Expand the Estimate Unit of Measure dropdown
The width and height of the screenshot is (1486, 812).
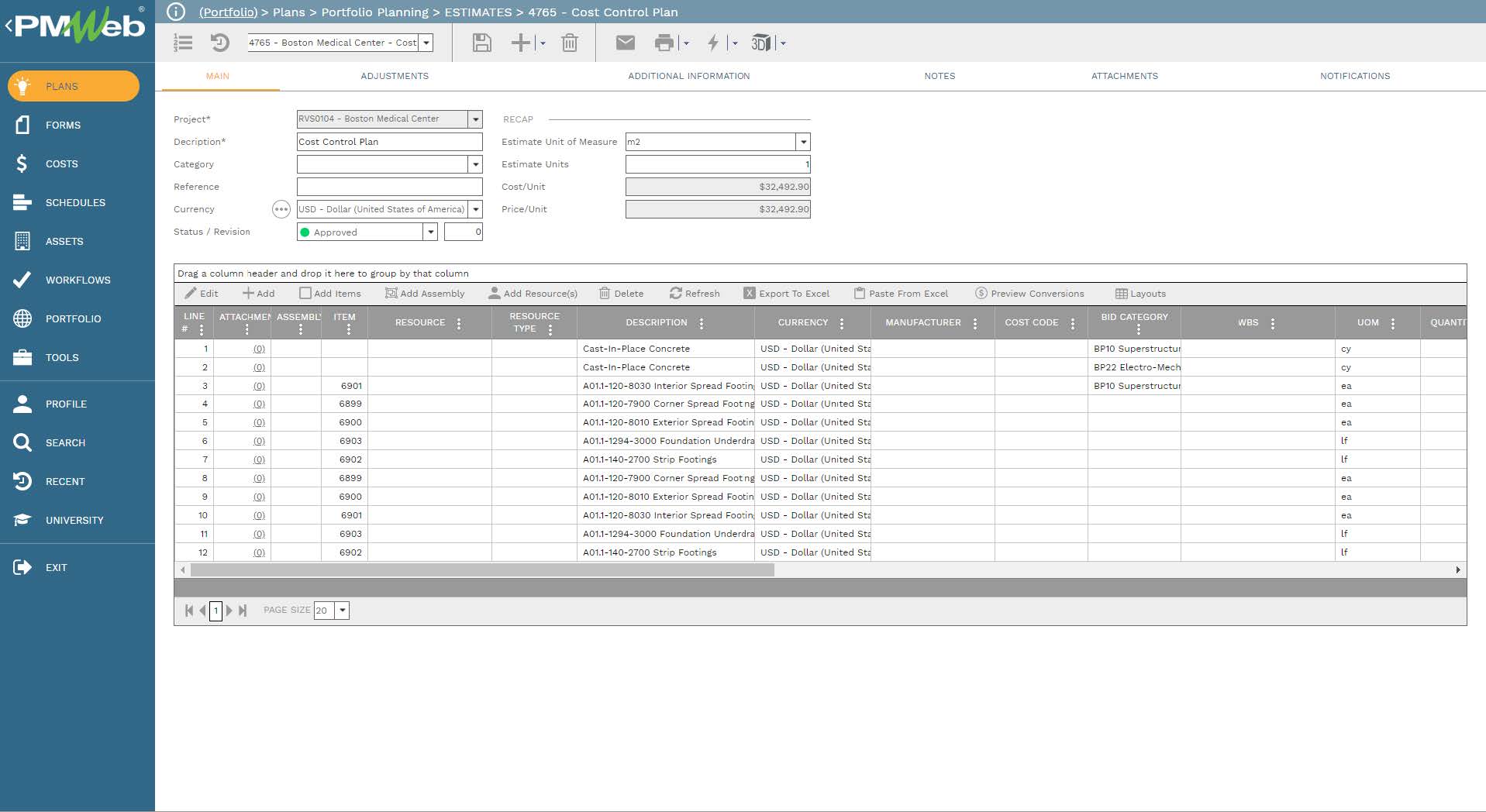coord(803,142)
